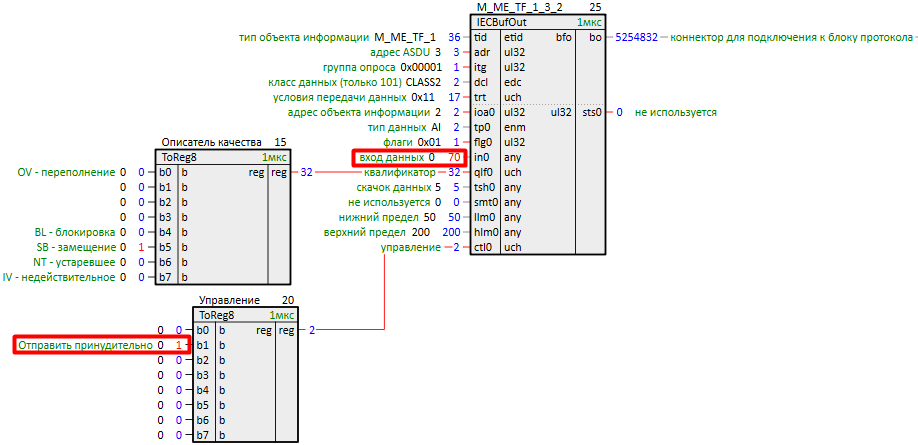
Task: Click the условия передачи данных value 17
Action: point(453,97)
